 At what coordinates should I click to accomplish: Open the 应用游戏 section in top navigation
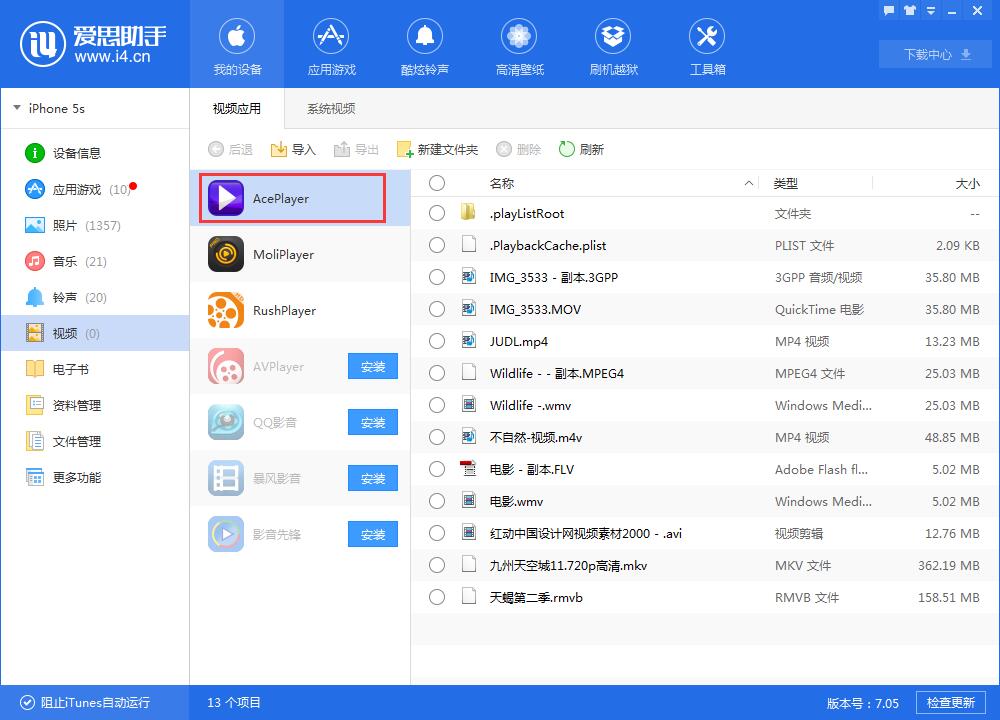331,45
